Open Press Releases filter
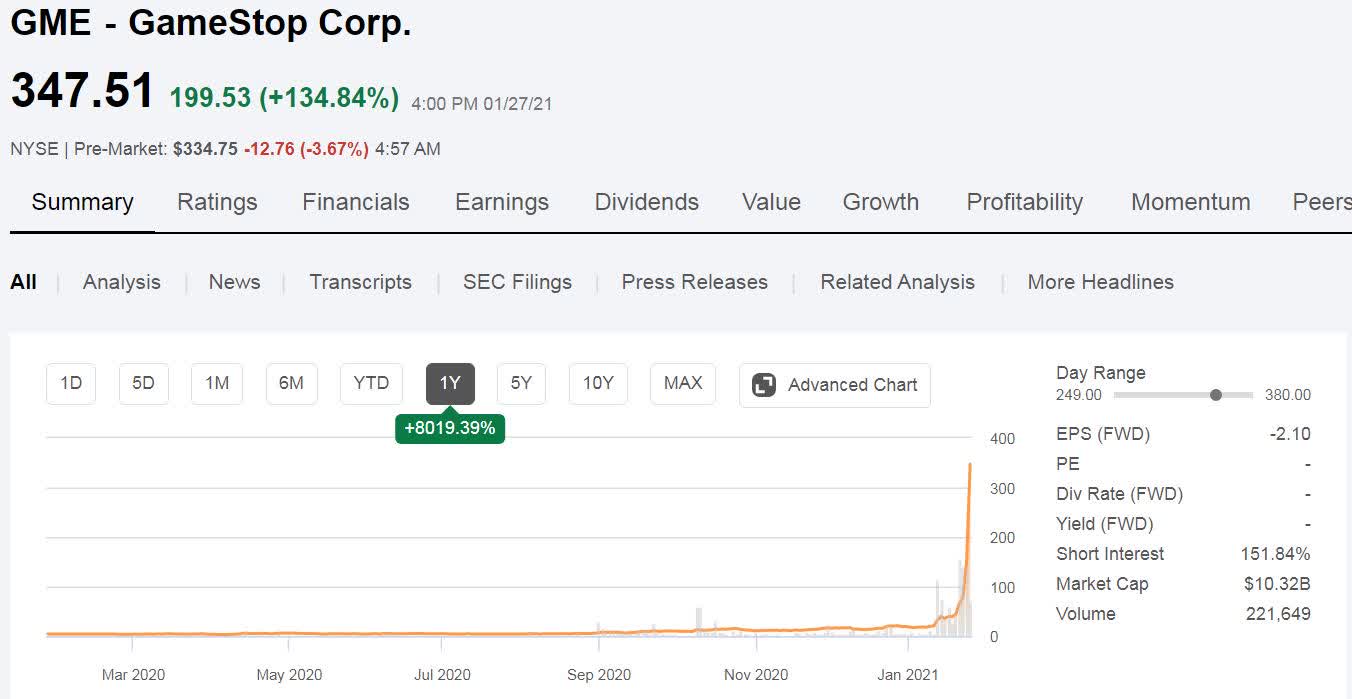 coord(695,282)
